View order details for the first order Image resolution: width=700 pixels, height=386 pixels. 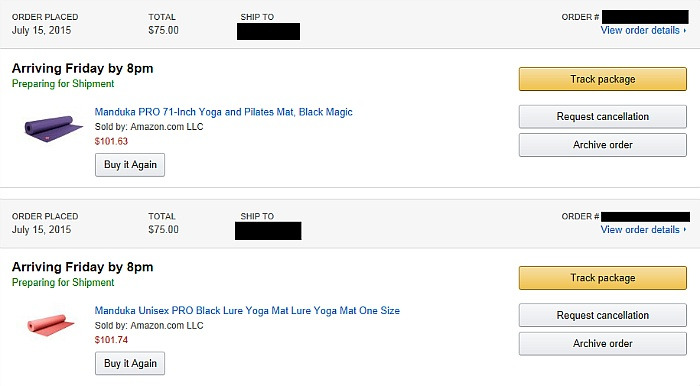click(x=640, y=30)
